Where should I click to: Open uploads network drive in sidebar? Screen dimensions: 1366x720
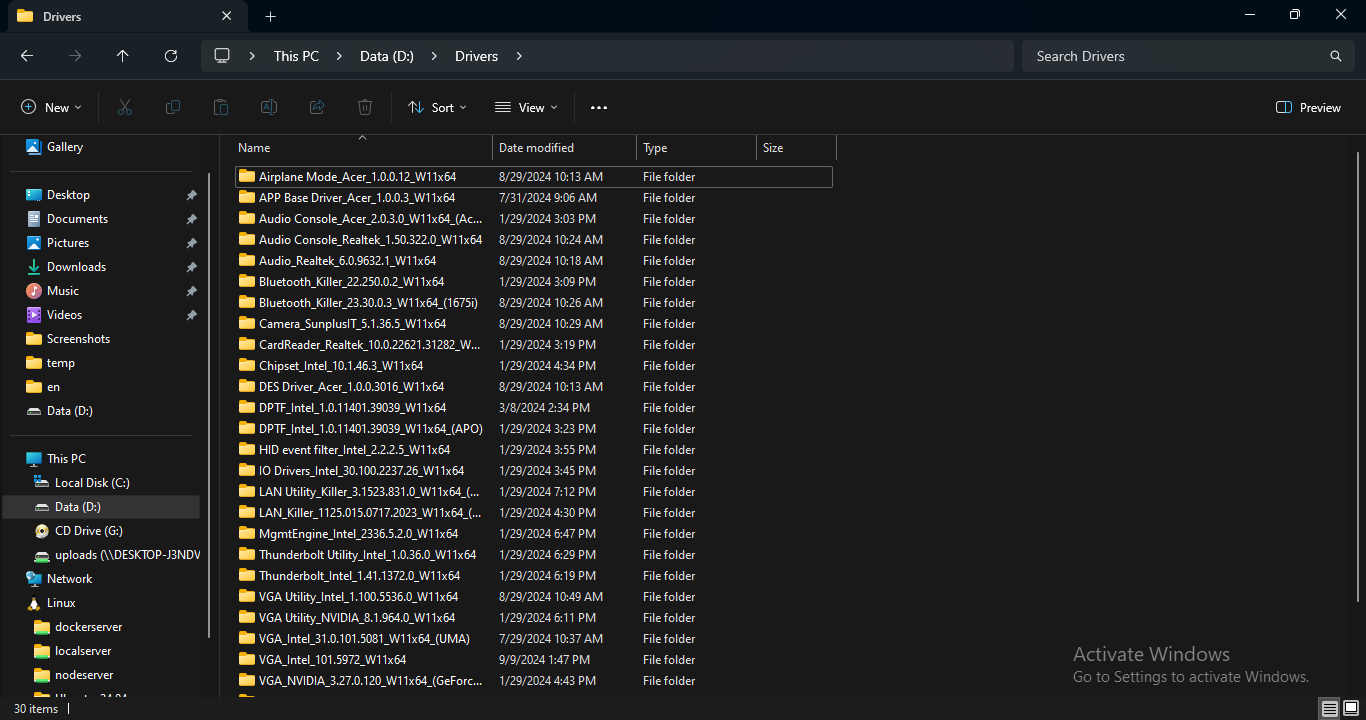coord(115,555)
